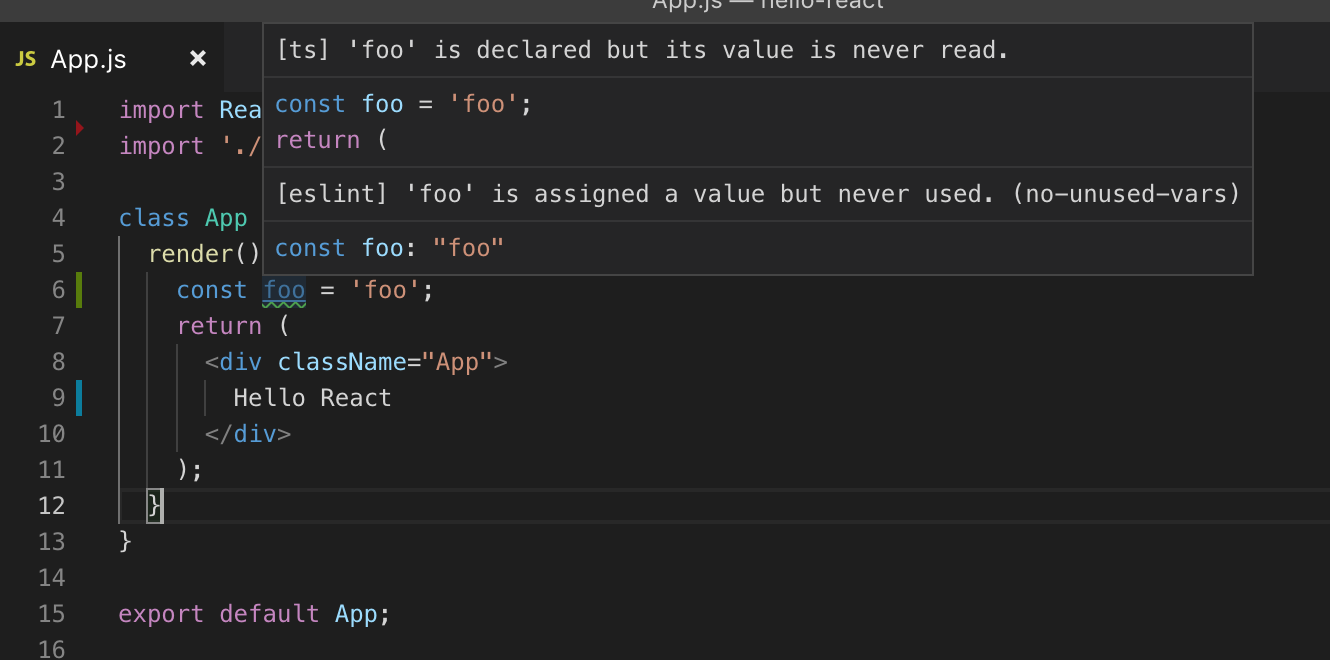Click the JS language icon on the App.js tab
This screenshot has height=660, width=1330.
pos(24,59)
